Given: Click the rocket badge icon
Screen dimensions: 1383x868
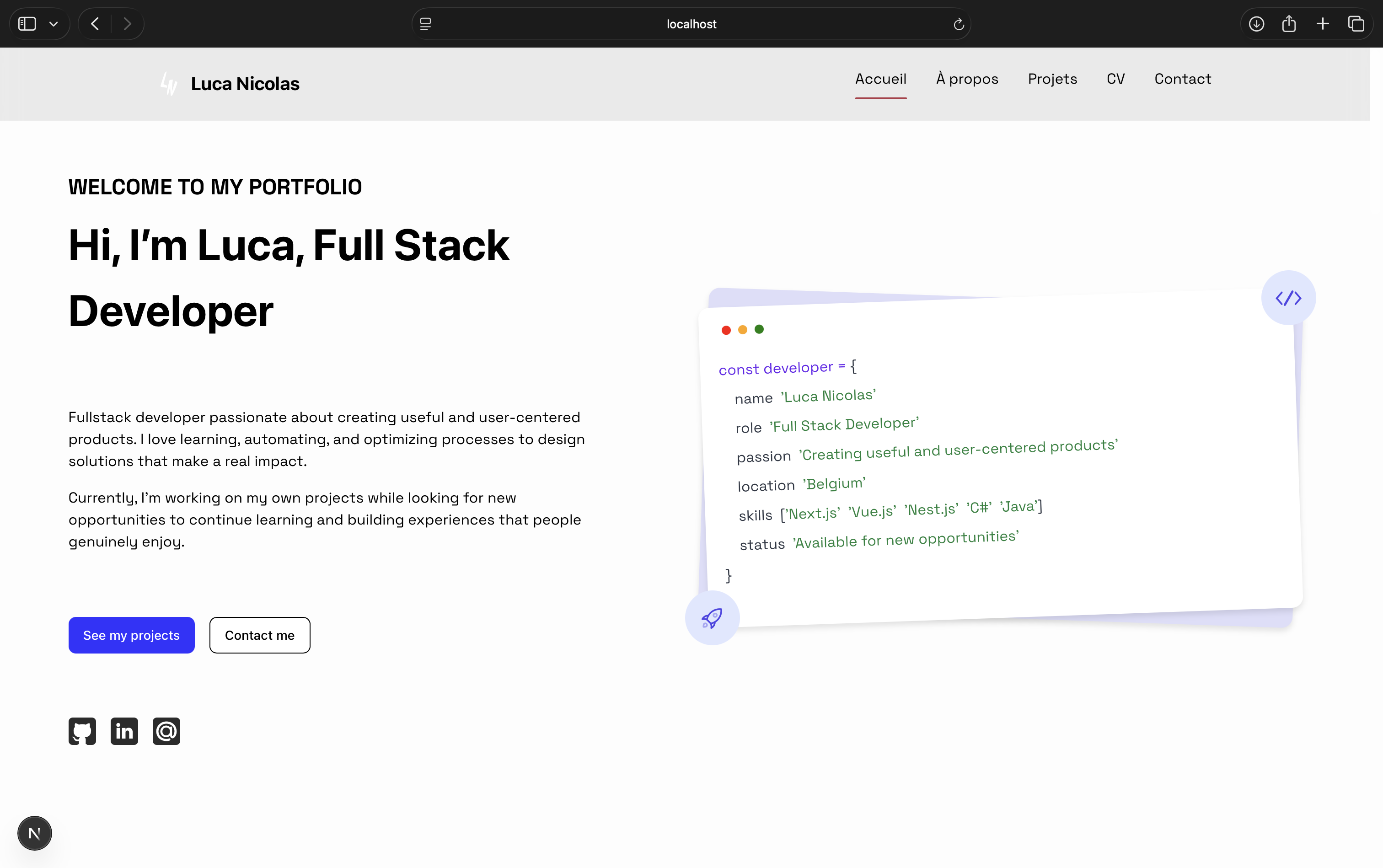Looking at the screenshot, I should point(712,618).
